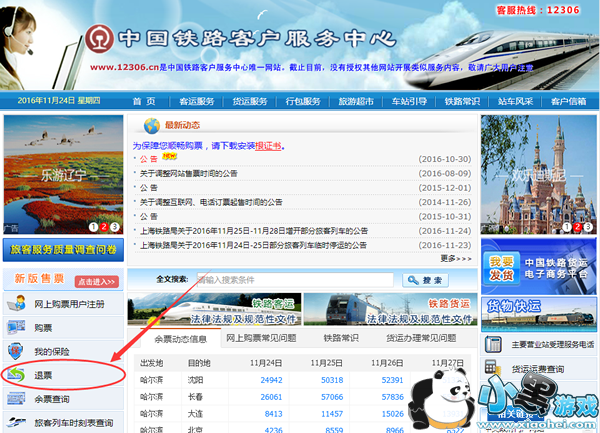
Task: Open 网上购票用户注册 link
Action: point(69,304)
